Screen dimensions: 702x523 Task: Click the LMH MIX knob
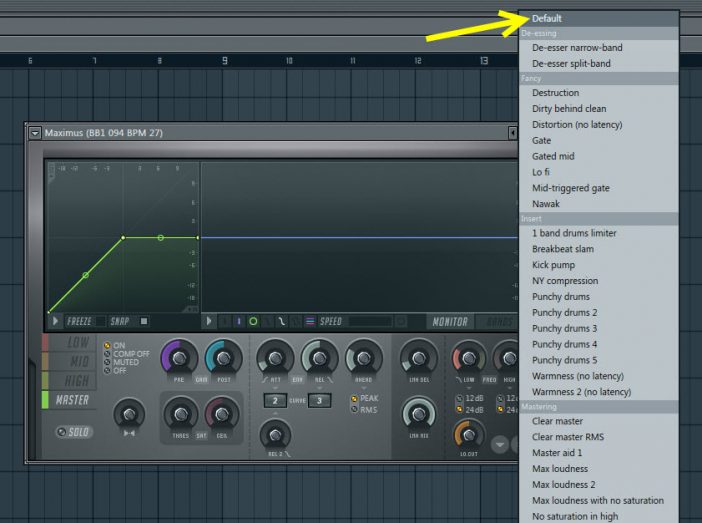tap(419, 414)
